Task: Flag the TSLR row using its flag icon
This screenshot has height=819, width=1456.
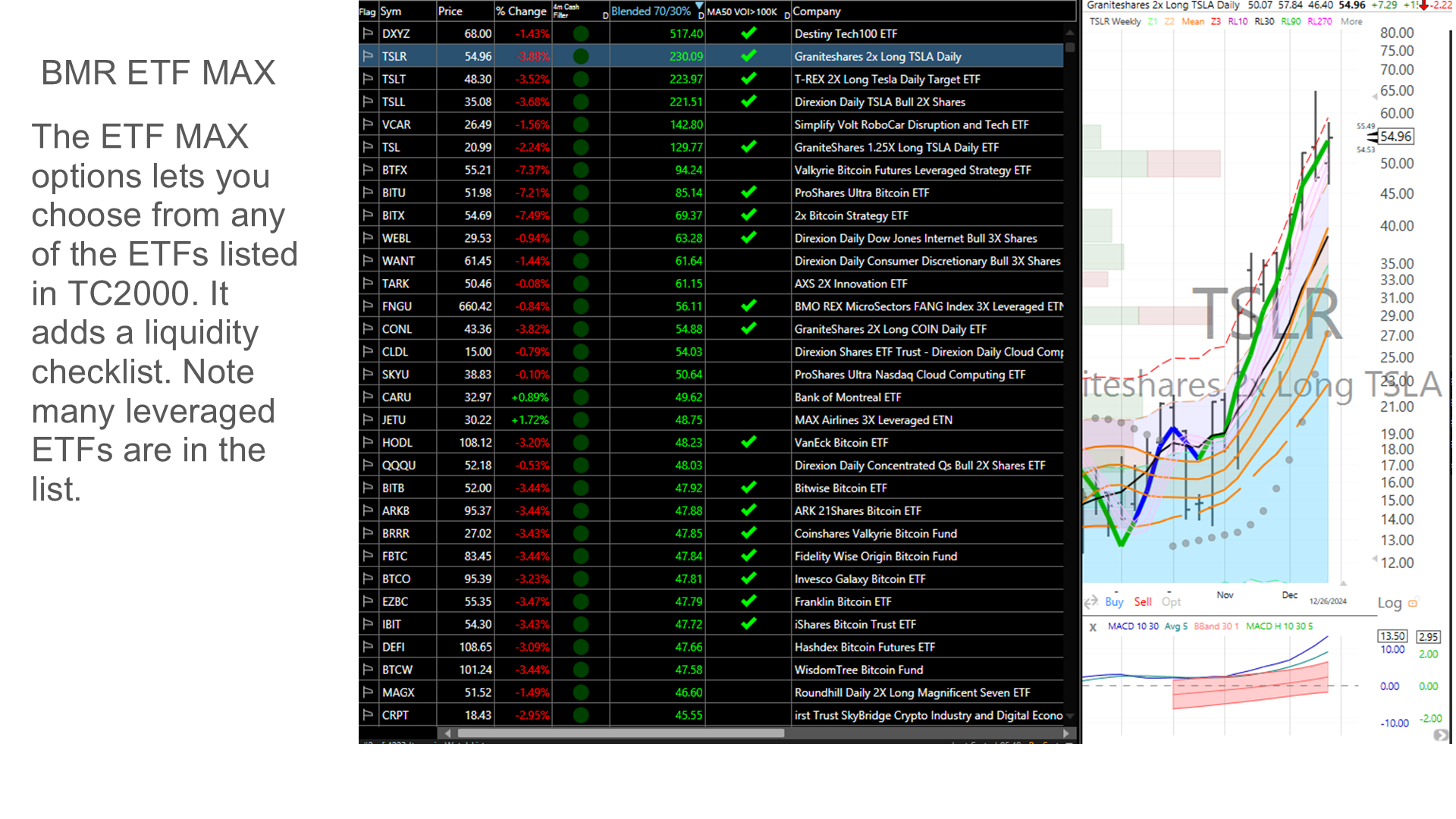Action: 369,56
